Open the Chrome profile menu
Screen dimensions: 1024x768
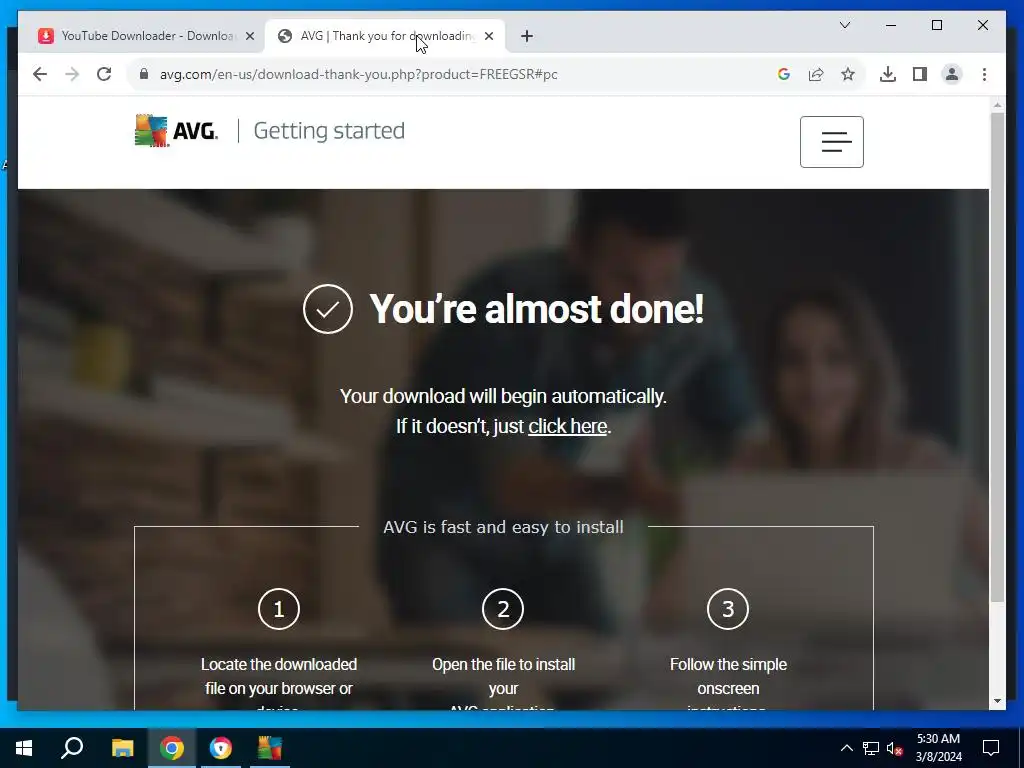click(x=952, y=74)
